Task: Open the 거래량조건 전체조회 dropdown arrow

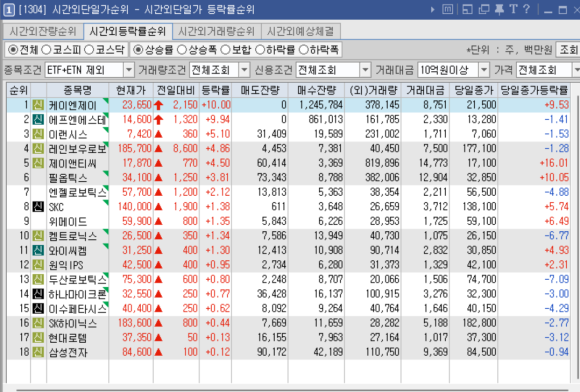Action: 244,70
